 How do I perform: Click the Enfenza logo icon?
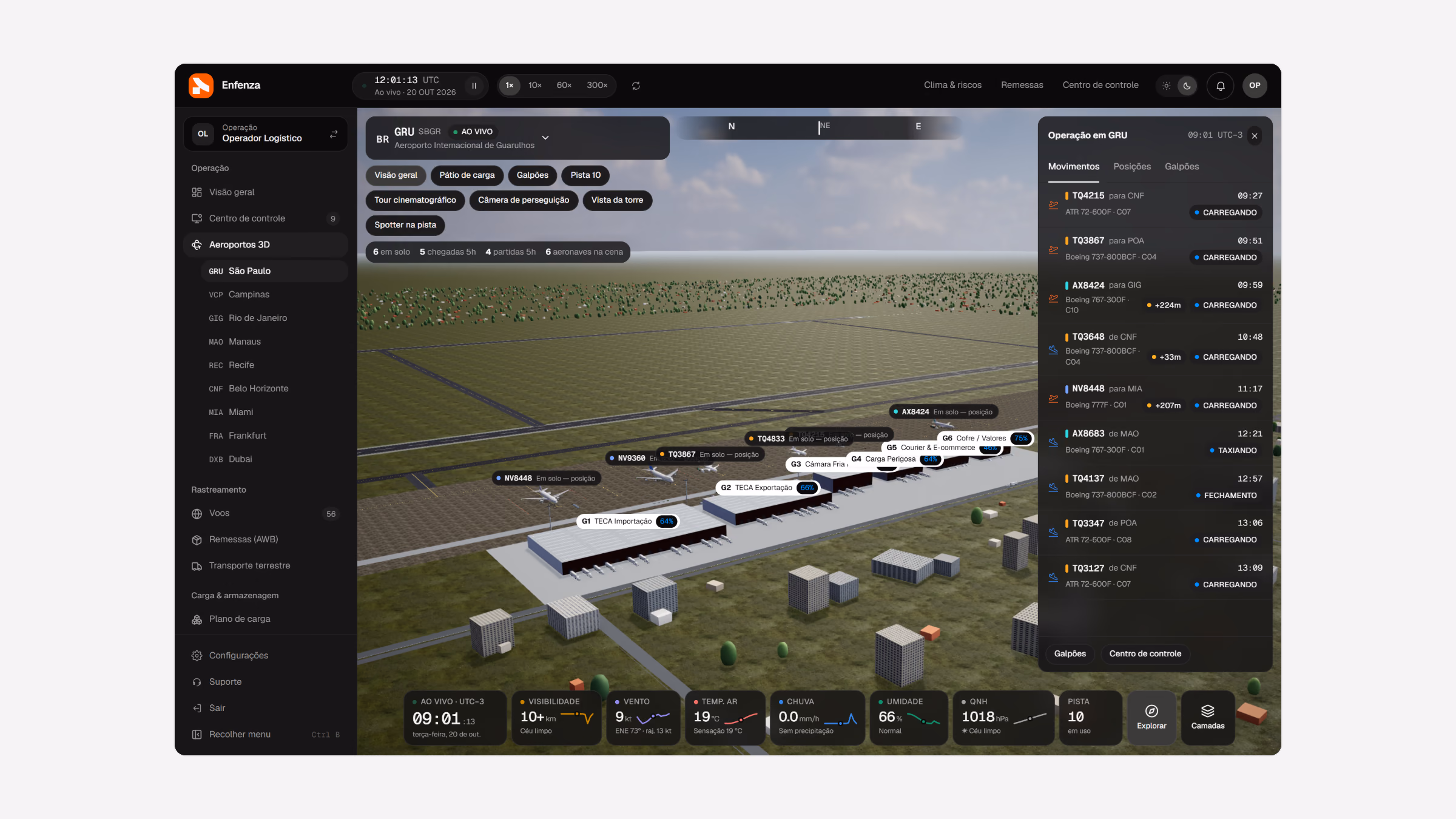[x=201, y=86]
